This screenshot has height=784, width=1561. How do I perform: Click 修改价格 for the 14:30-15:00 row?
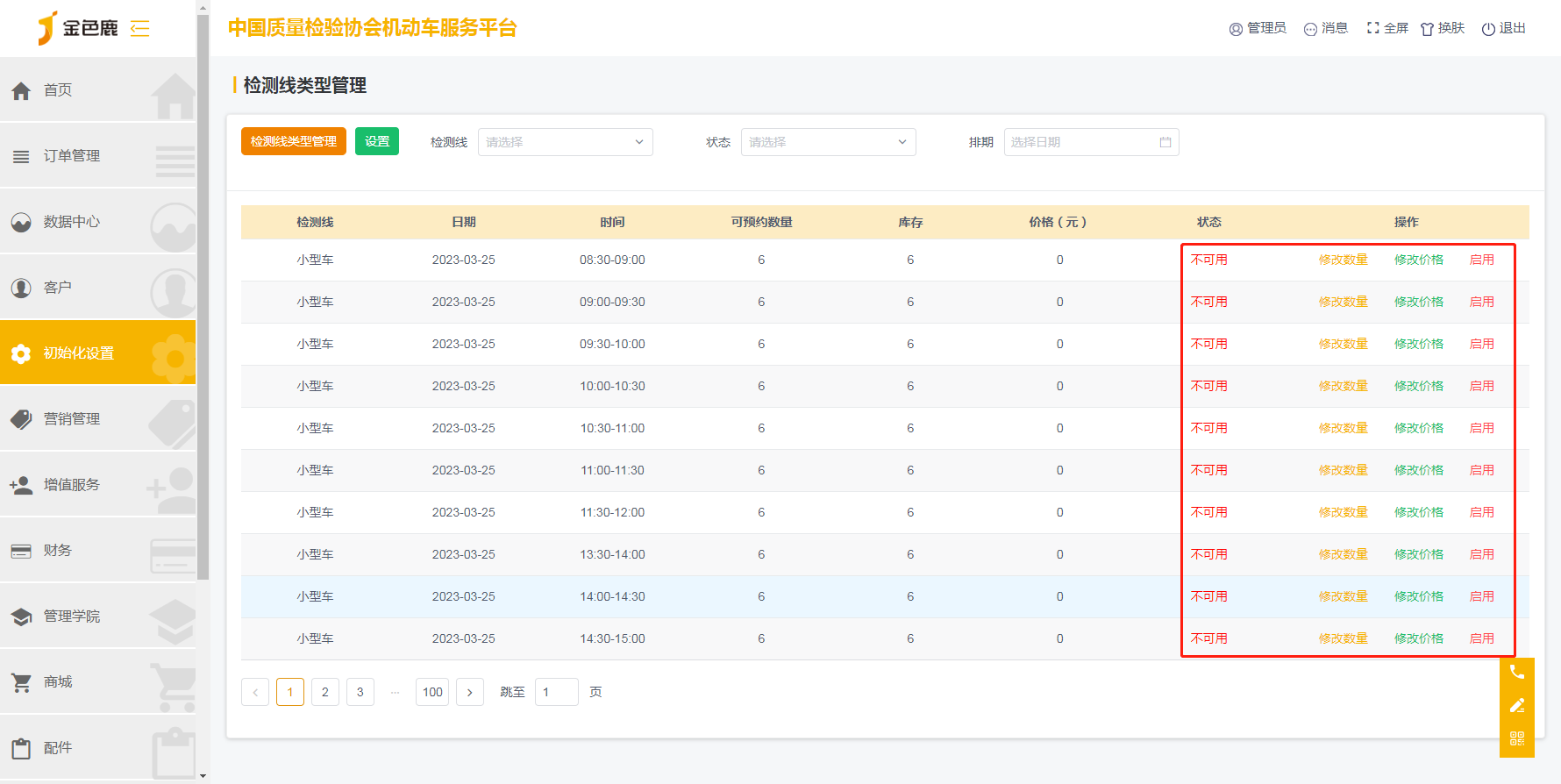(1419, 638)
